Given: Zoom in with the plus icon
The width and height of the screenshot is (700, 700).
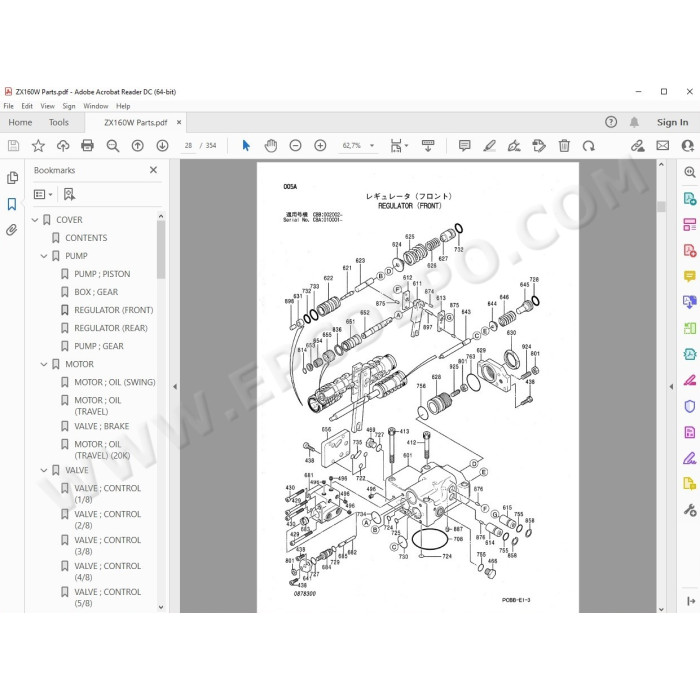Looking at the screenshot, I should point(320,146).
